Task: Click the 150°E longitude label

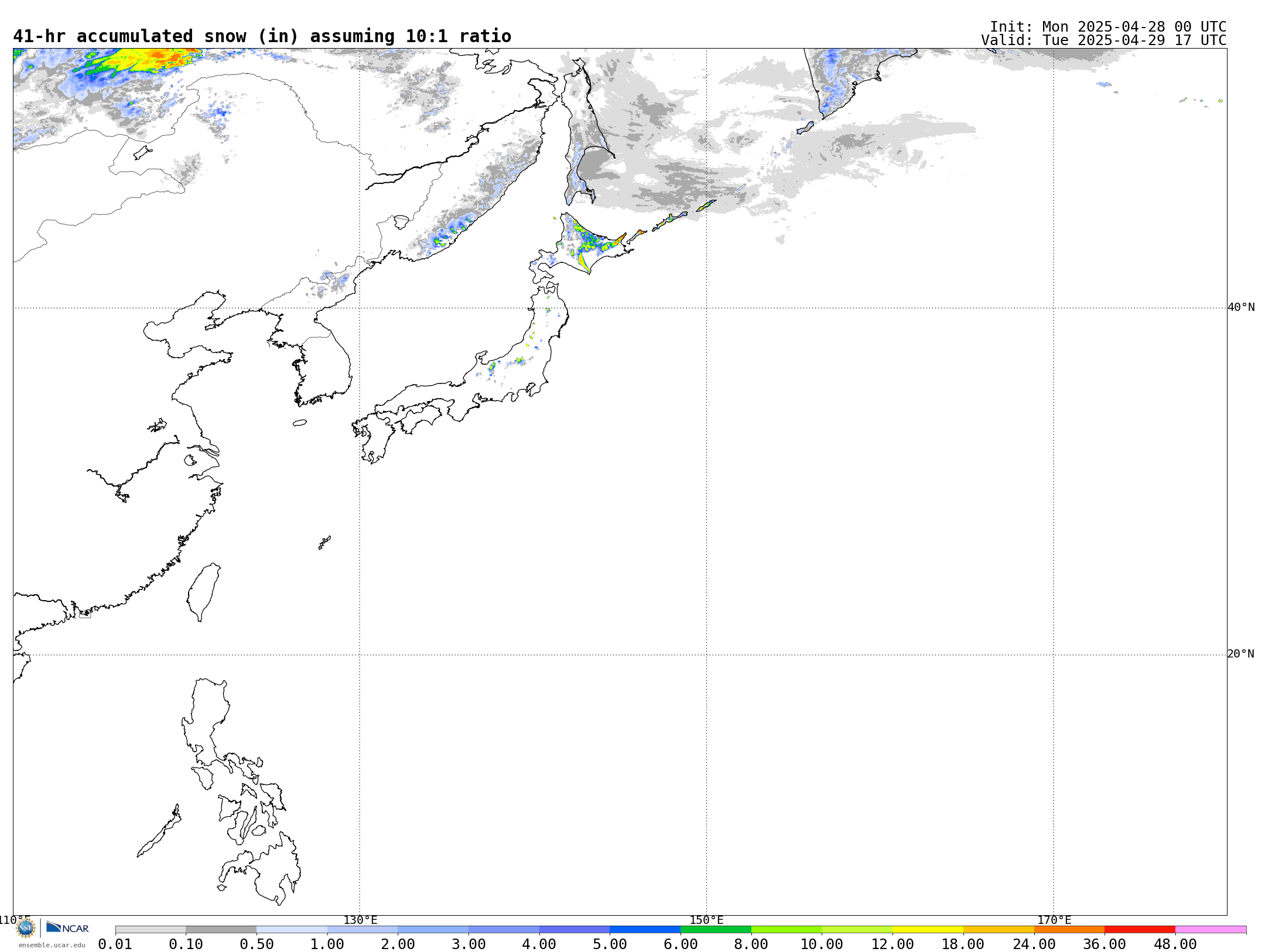Action: coord(706,920)
